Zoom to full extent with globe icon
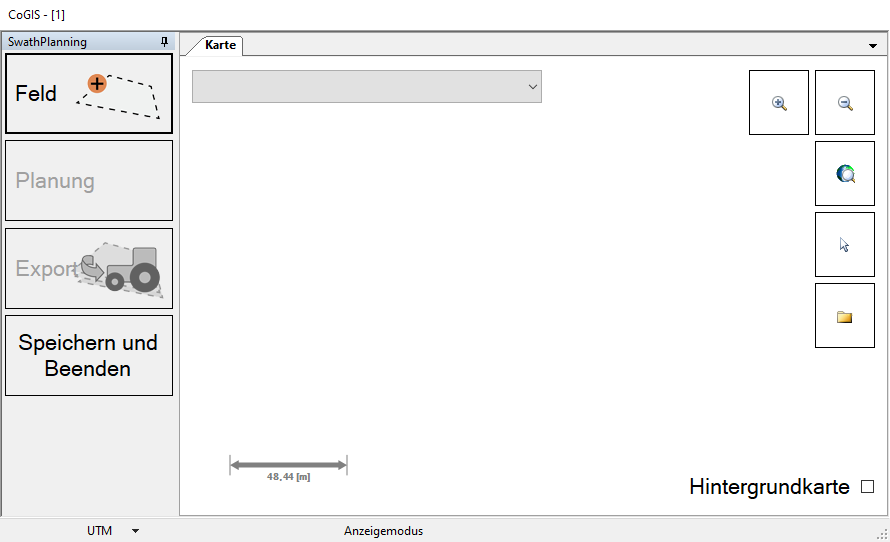The height and width of the screenshot is (542, 890). [x=845, y=174]
